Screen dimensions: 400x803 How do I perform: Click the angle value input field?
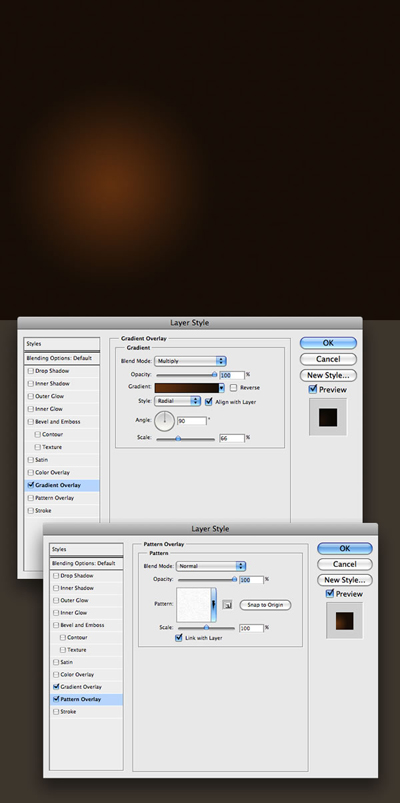click(192, 420)
